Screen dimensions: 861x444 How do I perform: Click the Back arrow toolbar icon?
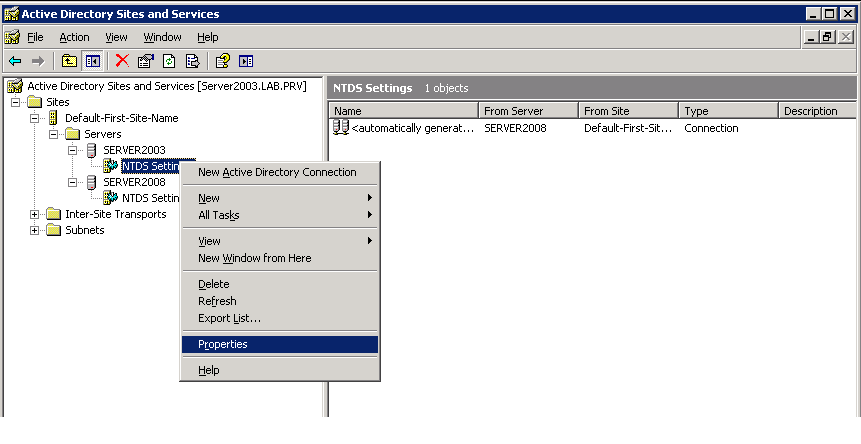tap(15, 61)
